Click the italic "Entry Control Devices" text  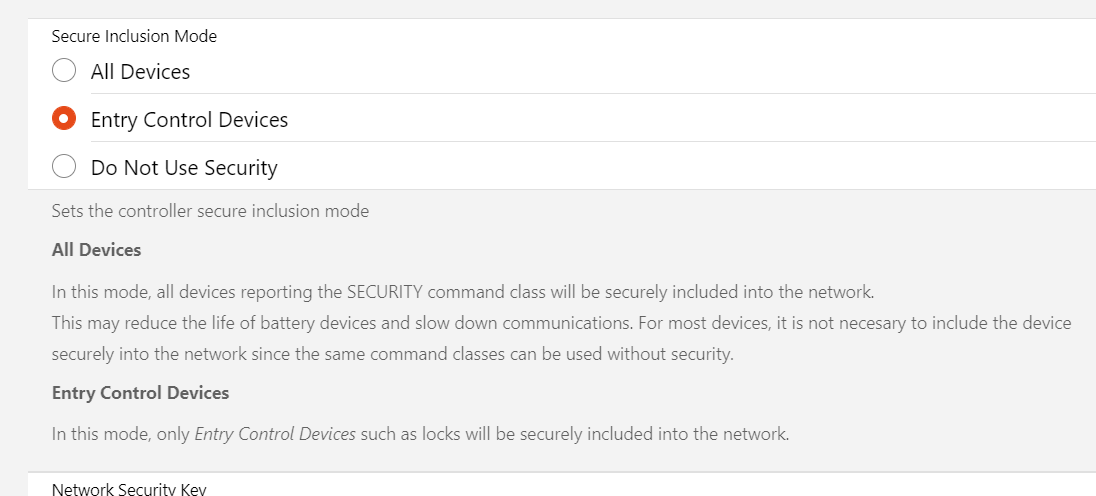tap(275, 434)
